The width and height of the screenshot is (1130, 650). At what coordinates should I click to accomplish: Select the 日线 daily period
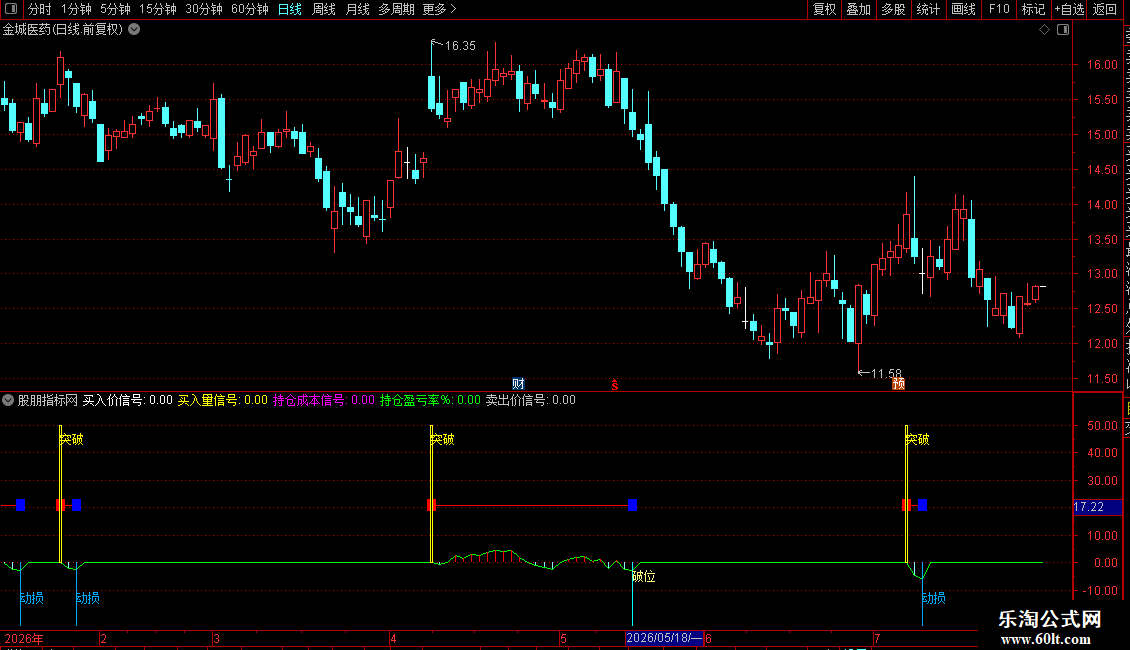coord(290,9)
